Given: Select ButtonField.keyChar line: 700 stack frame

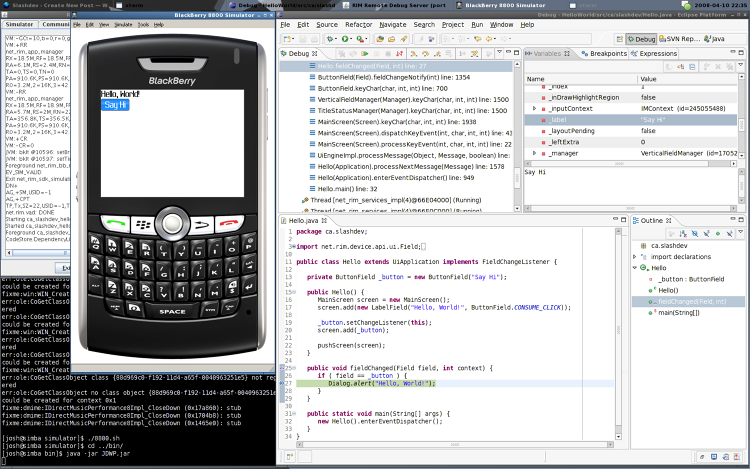Looking at the screenshot, I should point(383,88).
